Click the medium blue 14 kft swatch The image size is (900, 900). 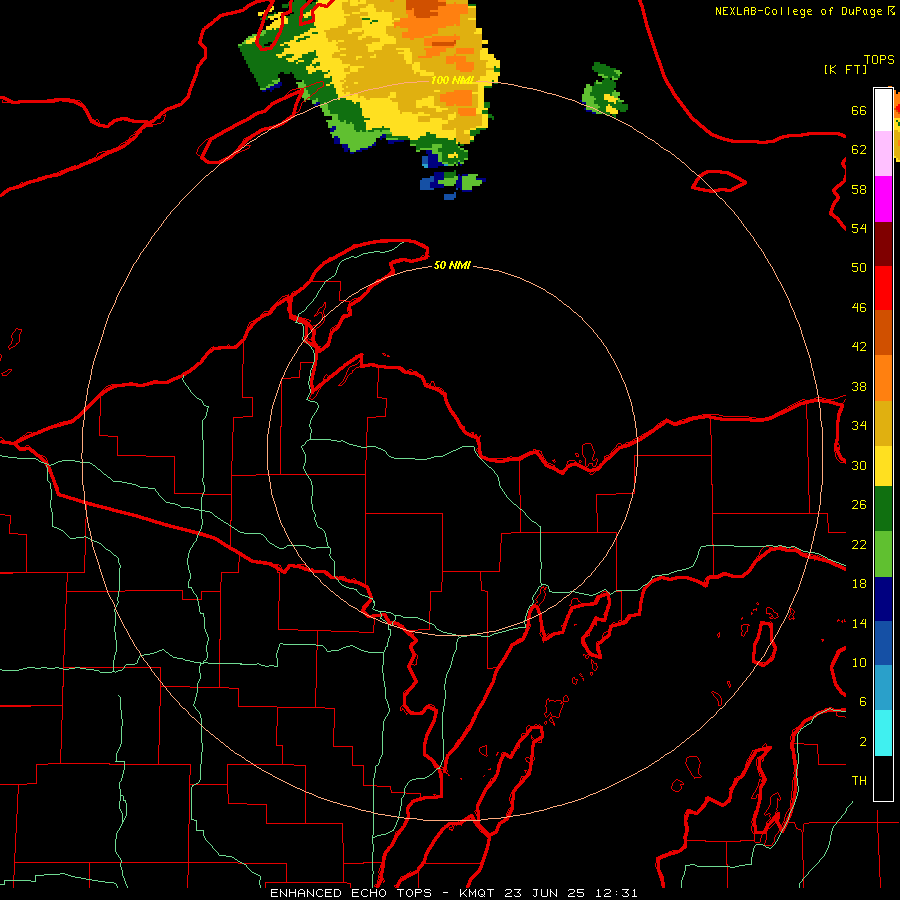(883, 643)
